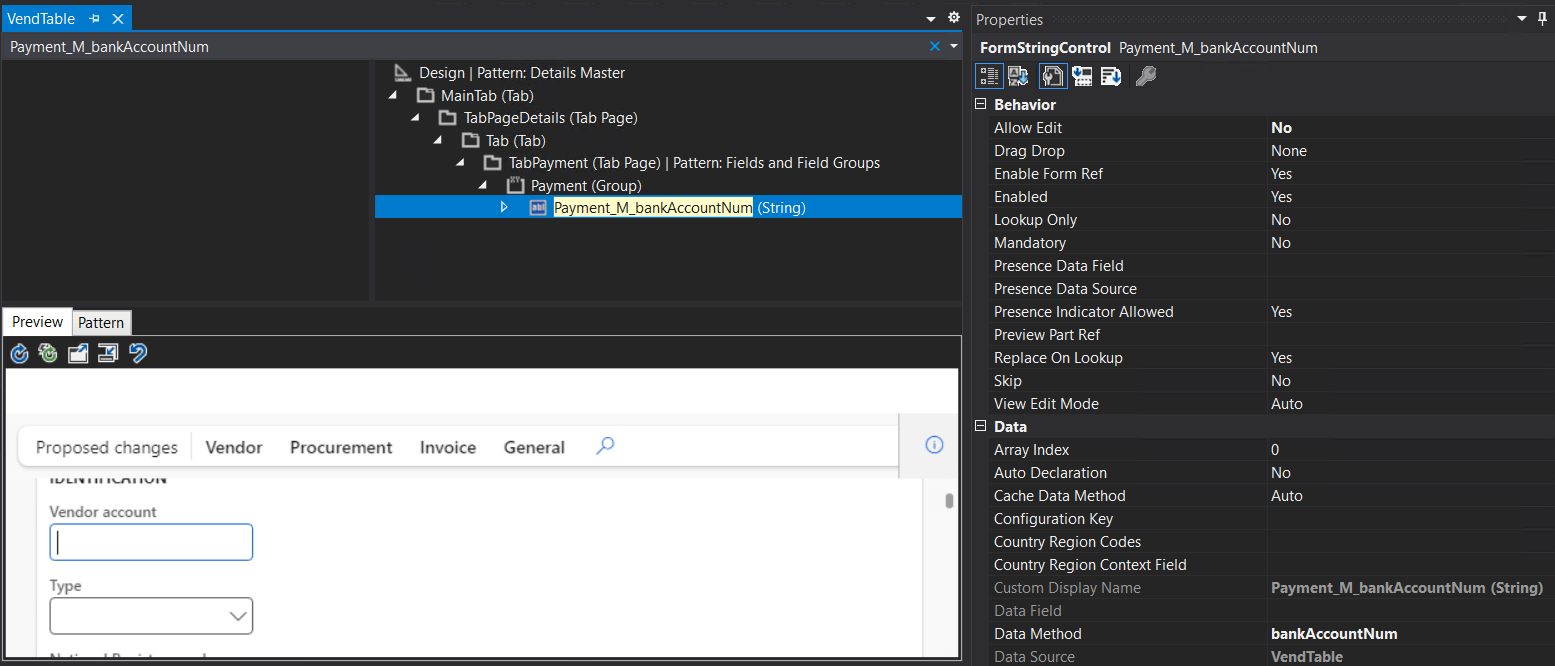Switch to the Pattern tab
The image size is (1555, 666).
(x=101, y=322)
